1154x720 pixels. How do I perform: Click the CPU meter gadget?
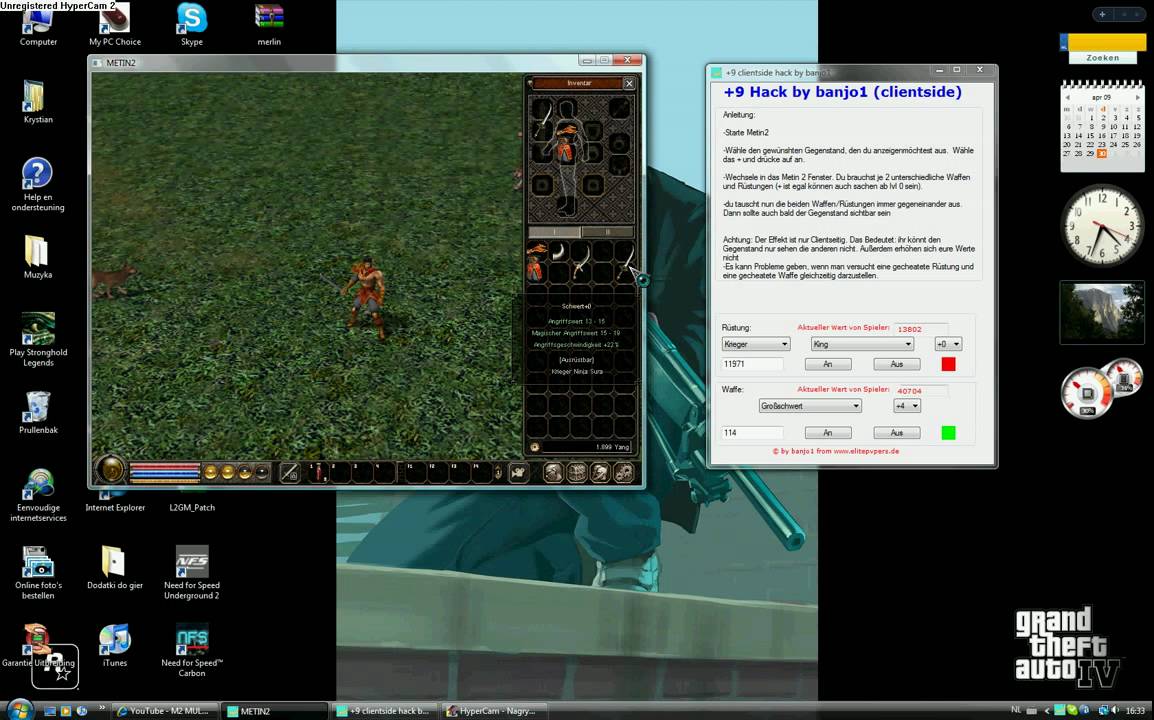click(1101, 387)
